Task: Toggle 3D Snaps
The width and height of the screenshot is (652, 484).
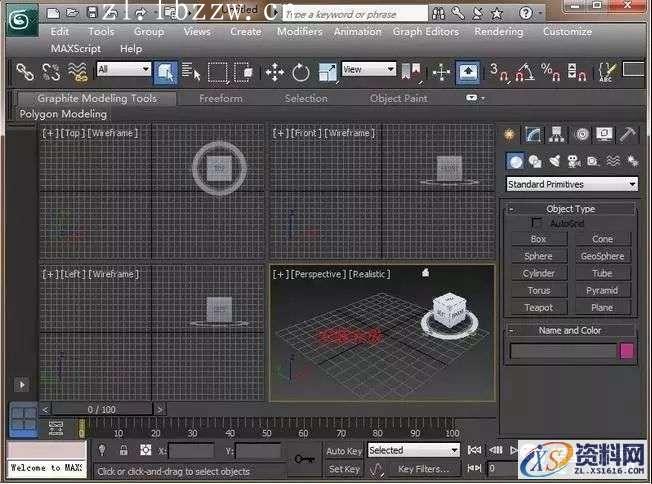Action: 499,72
